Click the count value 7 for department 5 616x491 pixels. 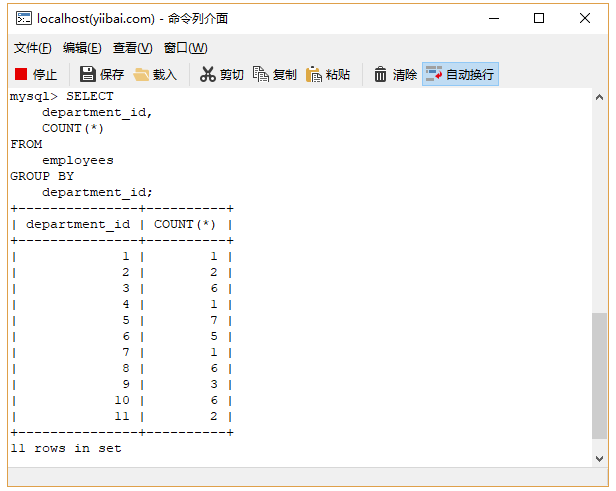[214, 321]
